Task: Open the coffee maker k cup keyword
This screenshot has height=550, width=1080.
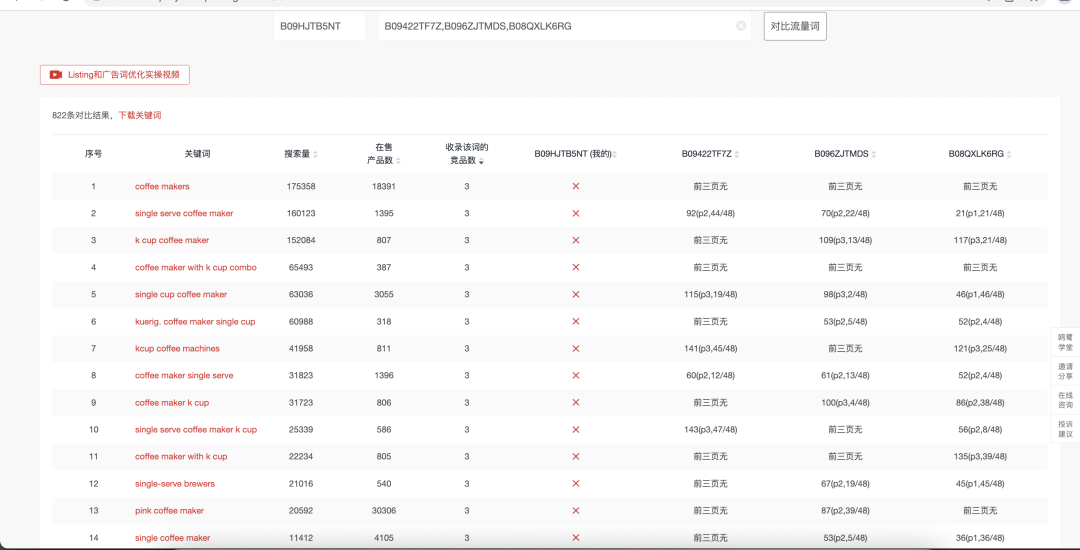Action: [172, 403]
